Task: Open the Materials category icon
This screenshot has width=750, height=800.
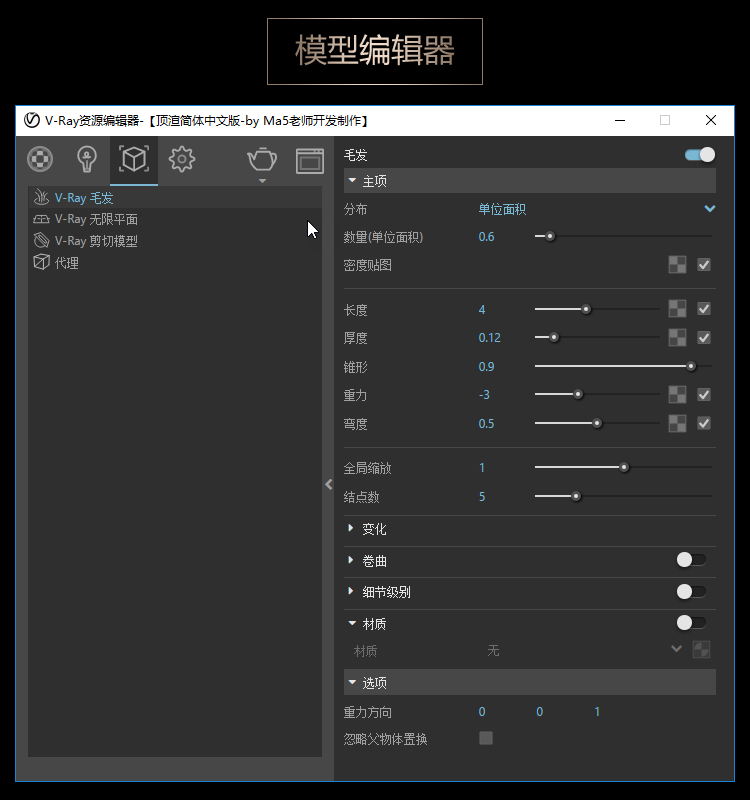Action: [40, 159]
